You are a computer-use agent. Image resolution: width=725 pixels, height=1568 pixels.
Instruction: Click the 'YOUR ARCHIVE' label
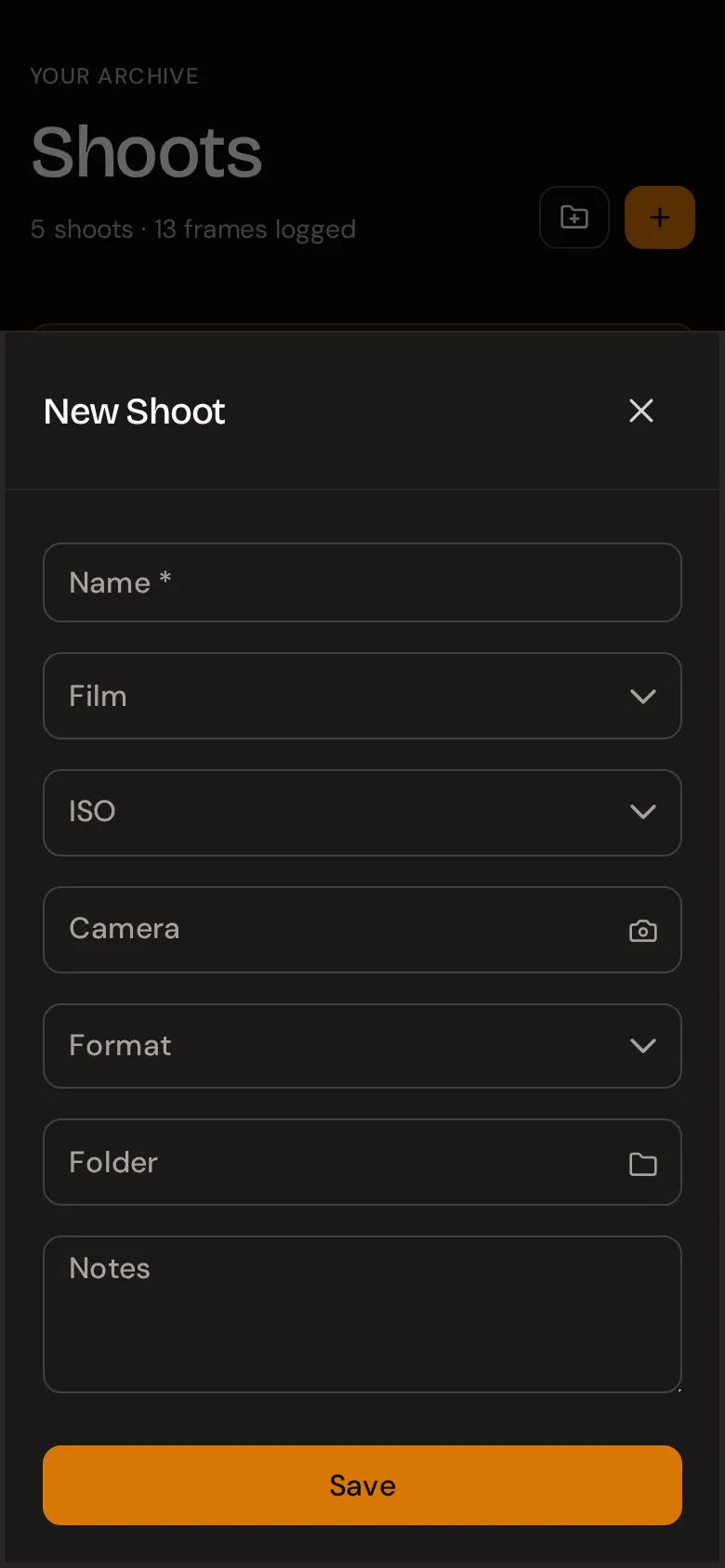114,76
